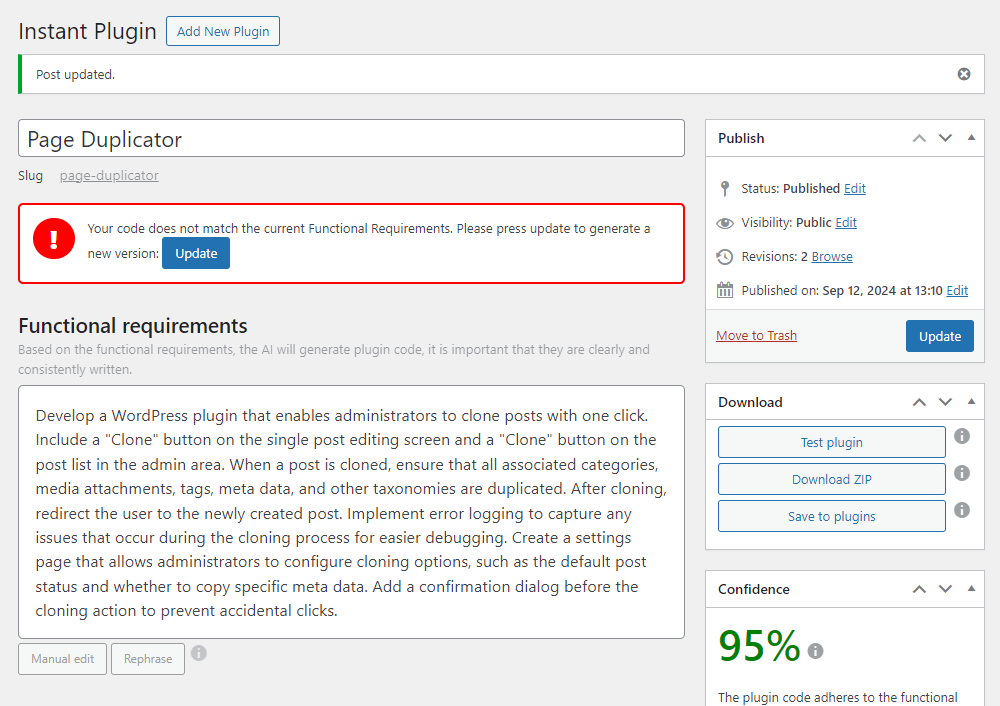Click Move to Trash link
The width and height of the screenshot is (1000, 706).
pos(756,336)
